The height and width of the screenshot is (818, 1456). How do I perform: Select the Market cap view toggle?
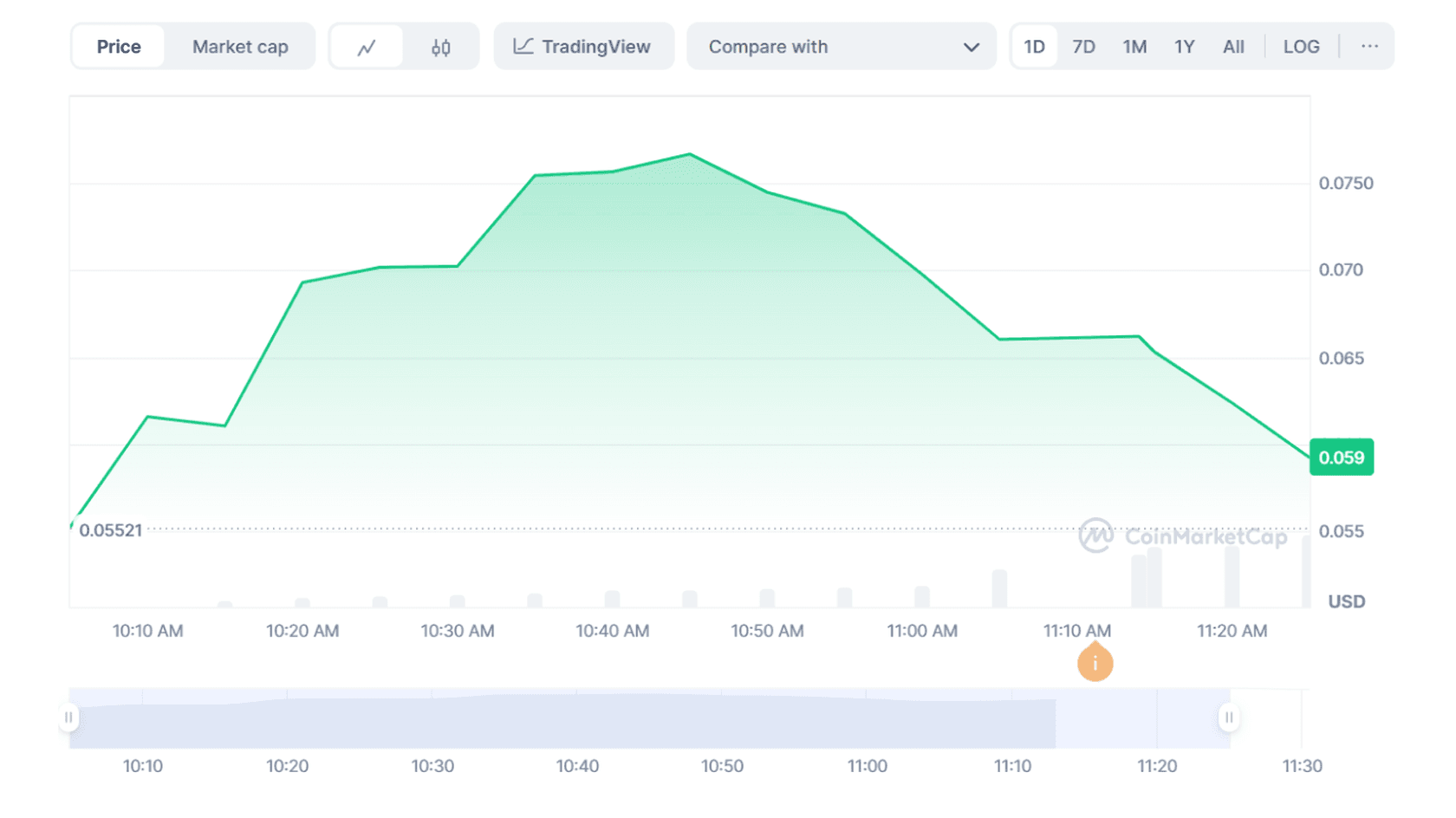(240, 47)
